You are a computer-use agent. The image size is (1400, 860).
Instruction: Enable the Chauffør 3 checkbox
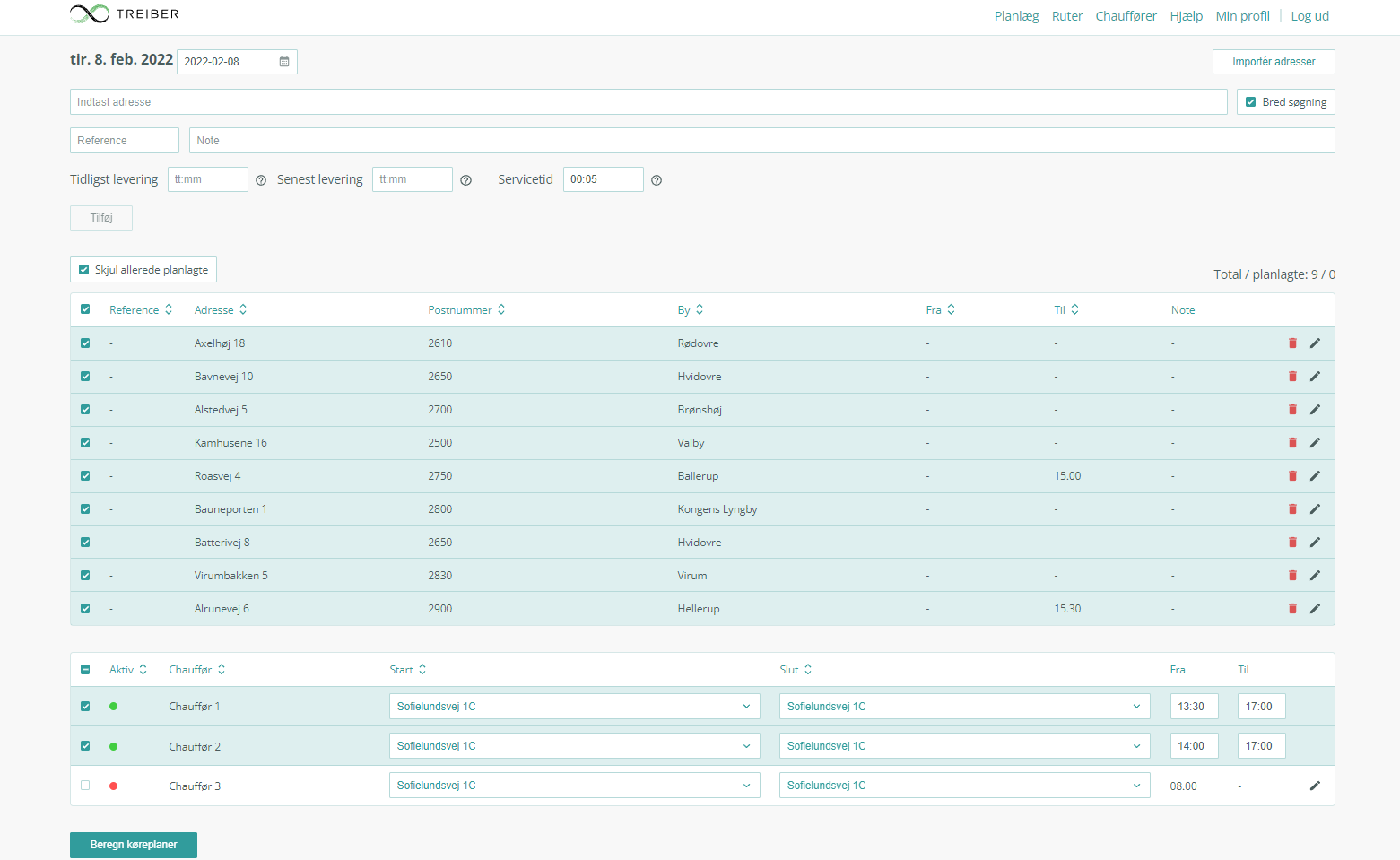[85, 786]
